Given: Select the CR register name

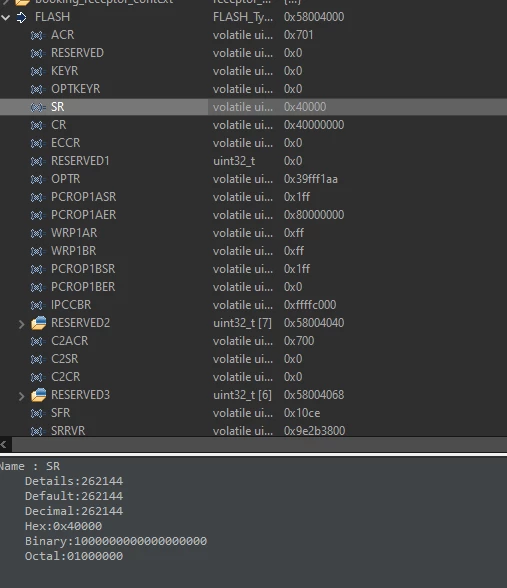Looking at the screenshot, I should (58, 125).
